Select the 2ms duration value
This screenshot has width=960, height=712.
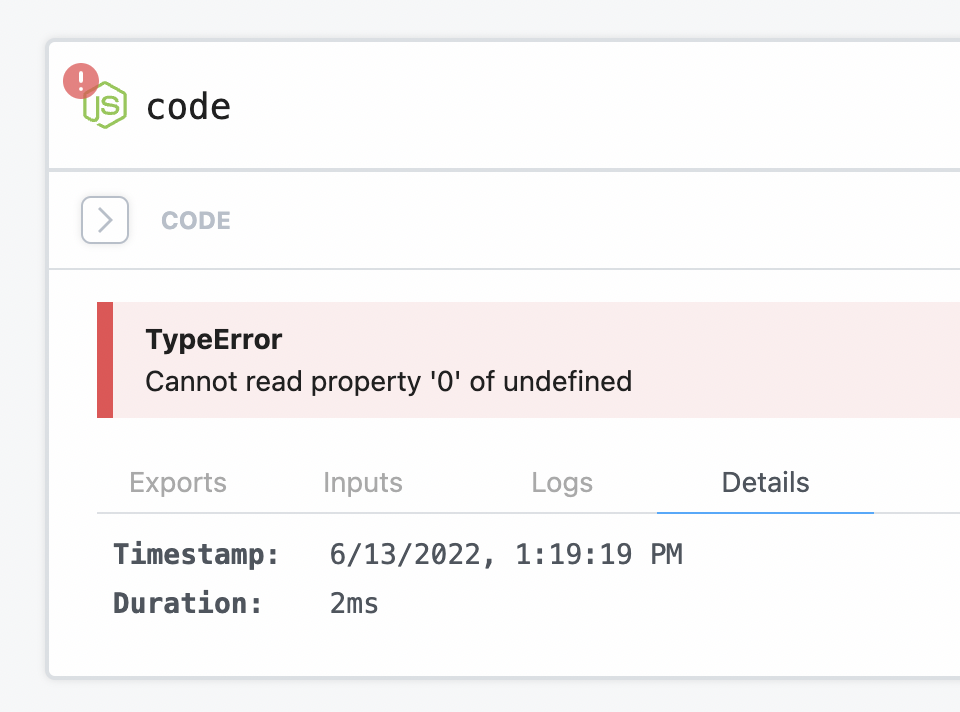tap(354, 603)
